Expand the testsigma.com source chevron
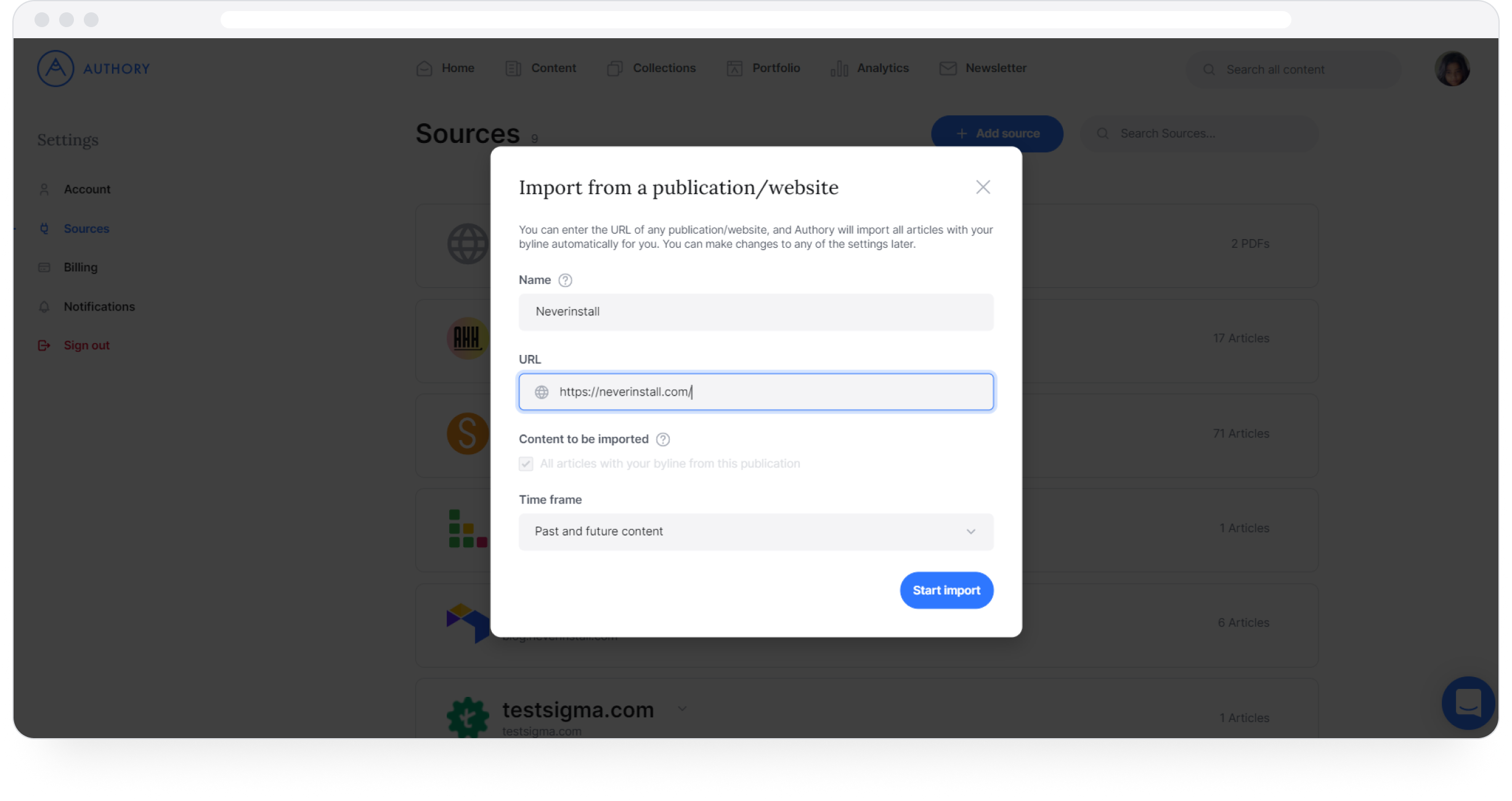 [x=682, y=709]
